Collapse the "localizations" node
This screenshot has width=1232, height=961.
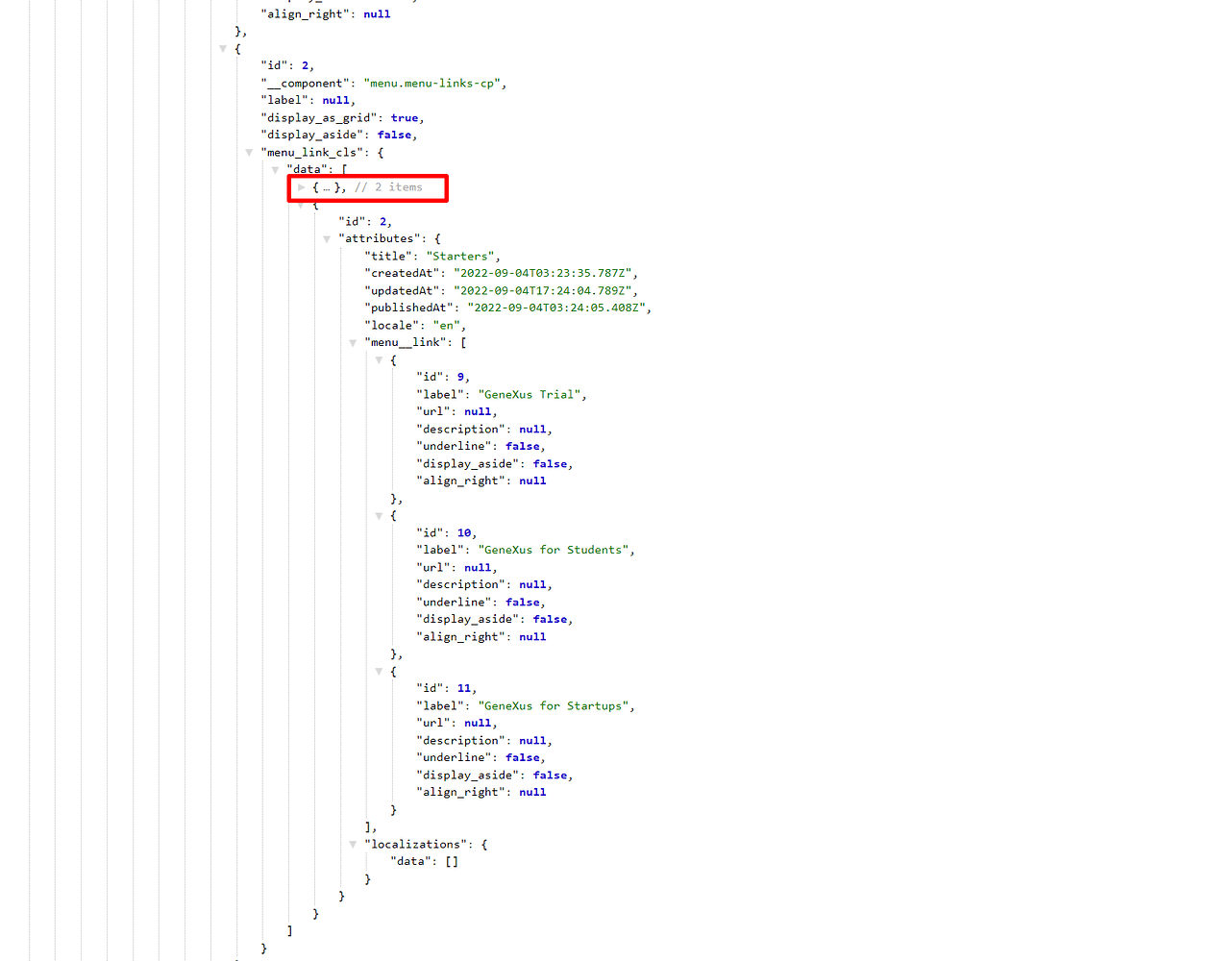click(x=353, y=844)
